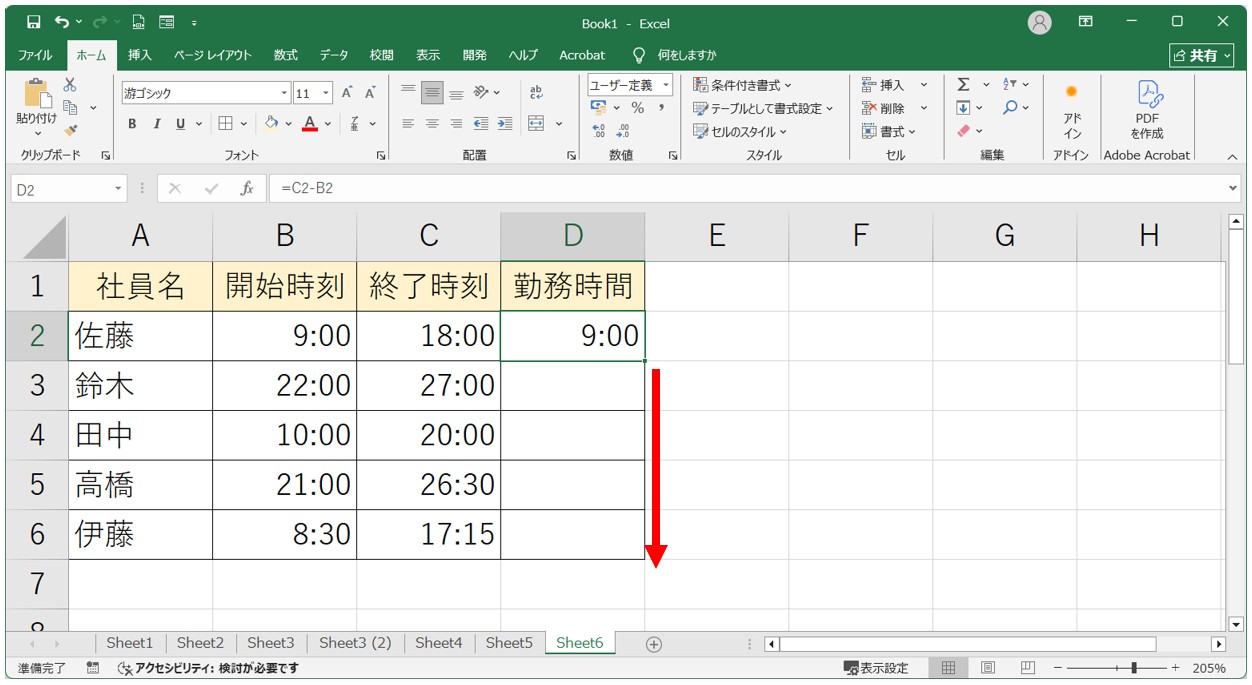Click the orientation text-angle icon
The image size is (1252, 685).
pyautogui.click(x=481, y=92)
